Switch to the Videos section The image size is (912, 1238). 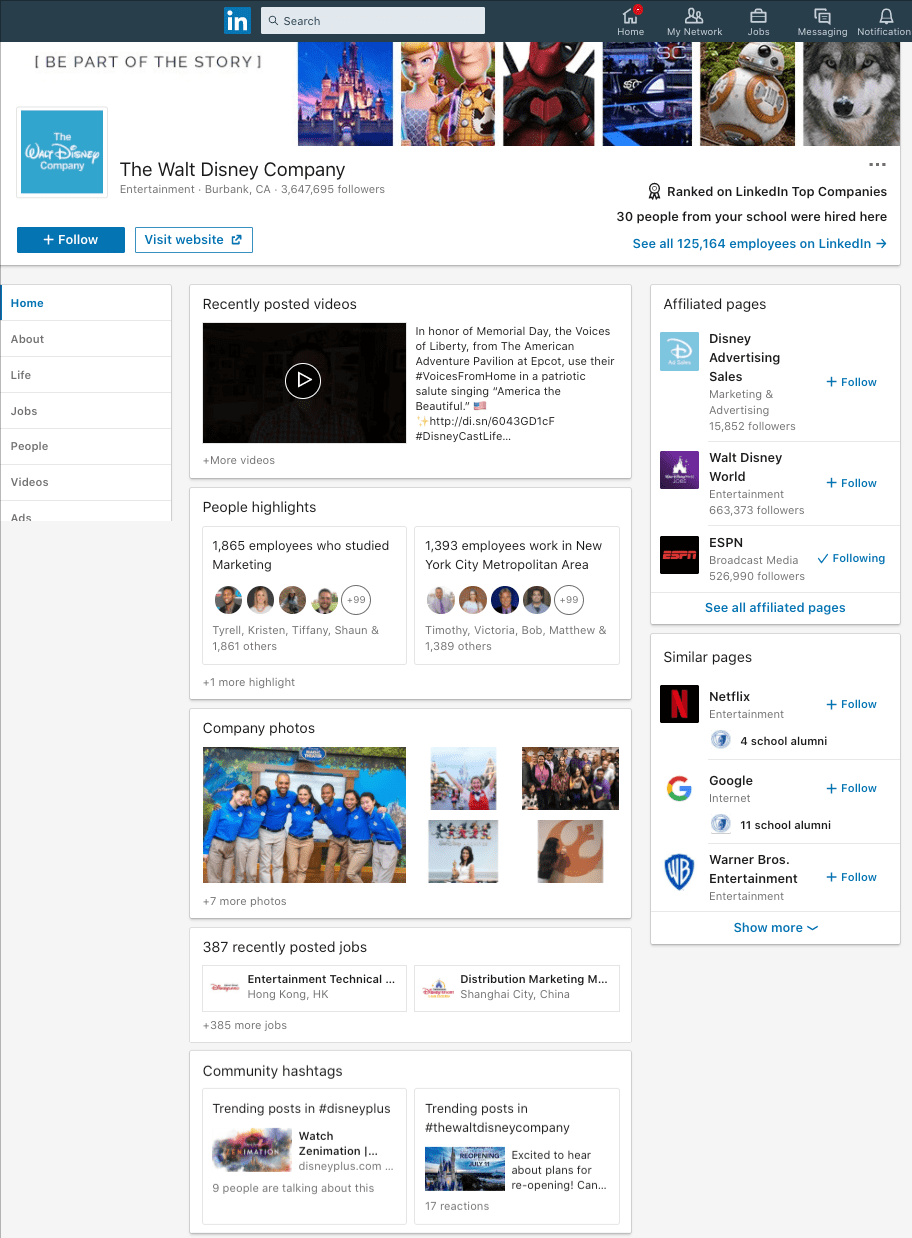[x=29, y=482]
